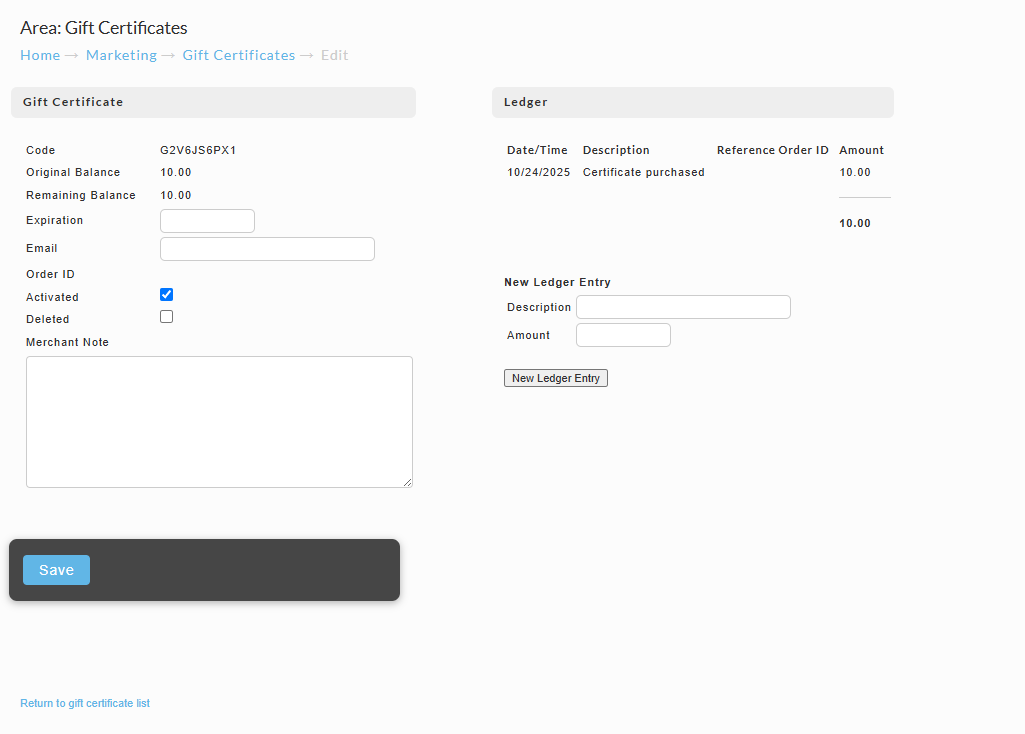Click the Gift Certificate section header
Image resolution: width=1025 pixels, height=734 pixels.
click(213, 103)
